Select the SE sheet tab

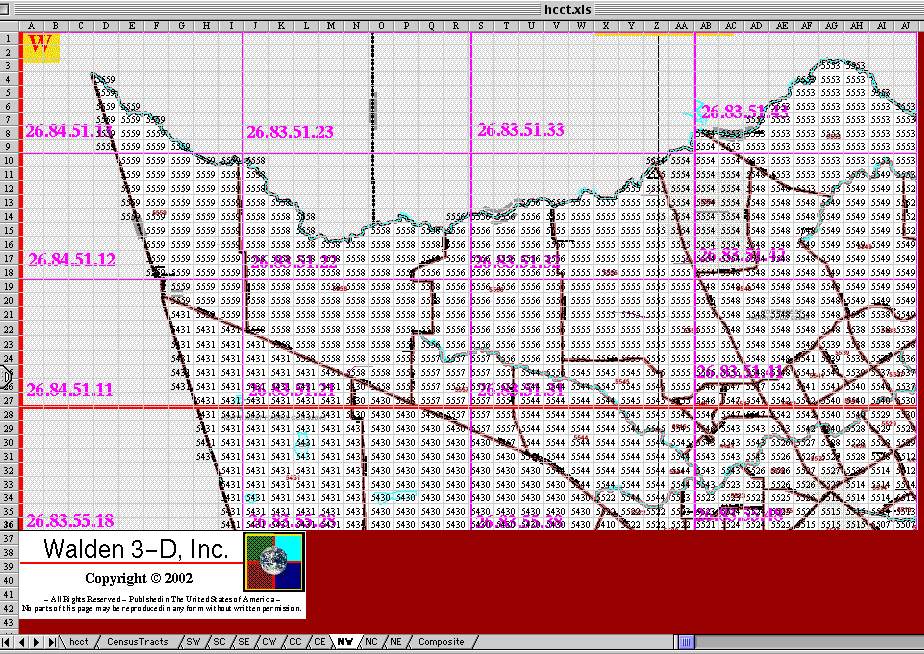click(244, 642)
